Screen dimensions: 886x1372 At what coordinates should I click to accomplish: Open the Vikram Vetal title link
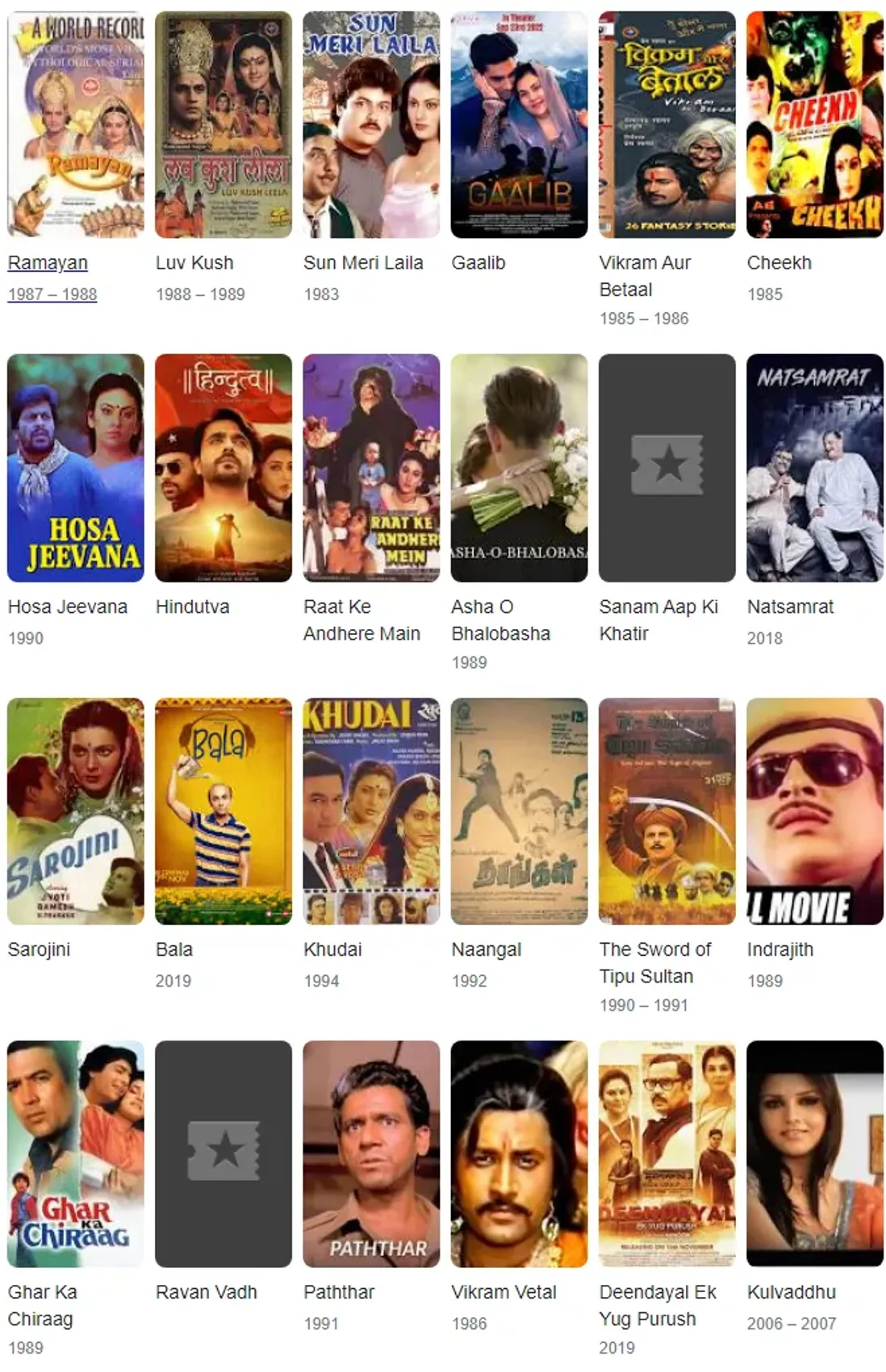(x=504, y=1292)
